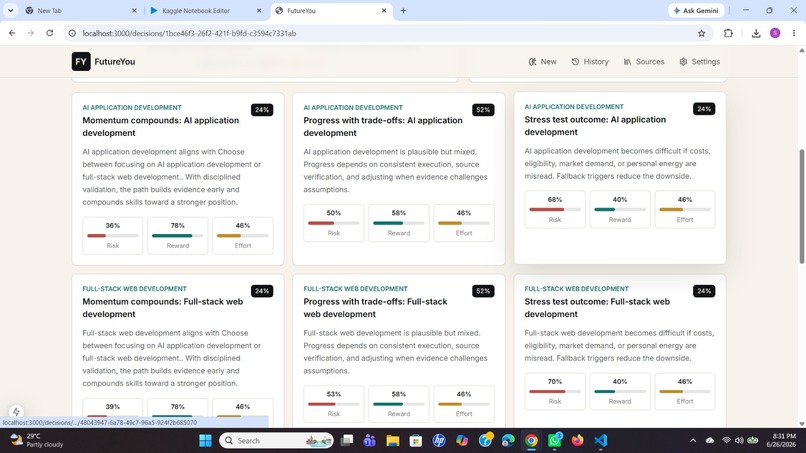
Task: Open the Chrome three-dot menu
Action: pyautogui.click(x=794, y=33)
